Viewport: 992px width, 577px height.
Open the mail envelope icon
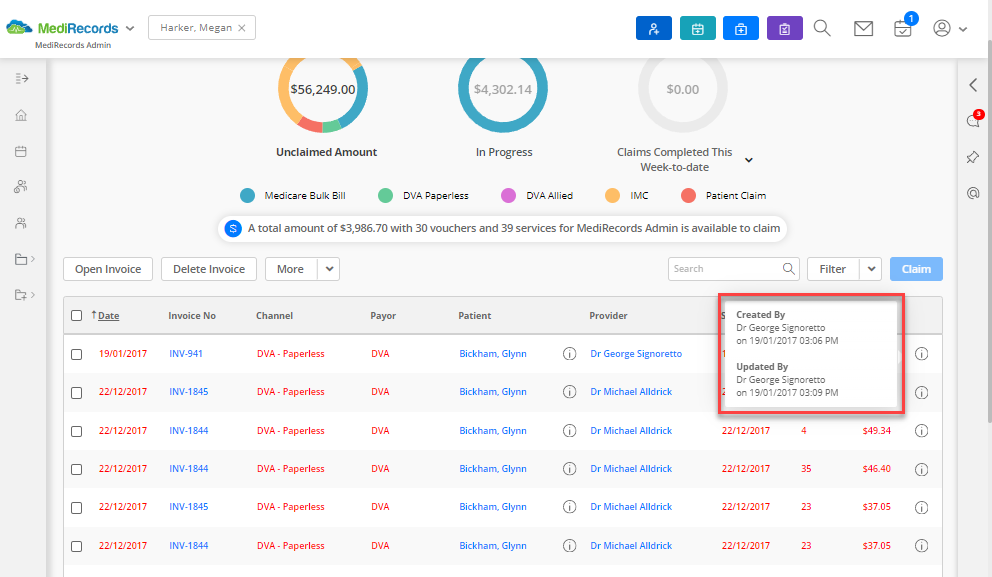coord(863,28)
